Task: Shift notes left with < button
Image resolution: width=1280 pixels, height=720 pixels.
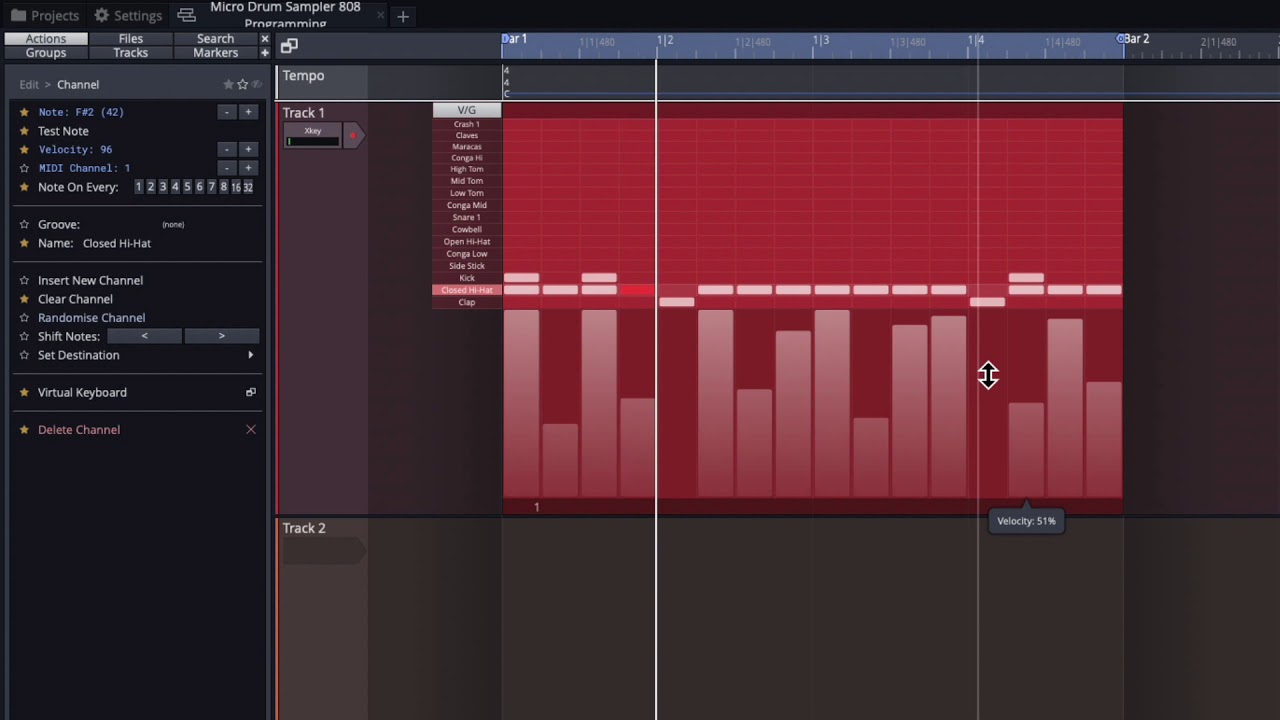Action: click(144, 336)
